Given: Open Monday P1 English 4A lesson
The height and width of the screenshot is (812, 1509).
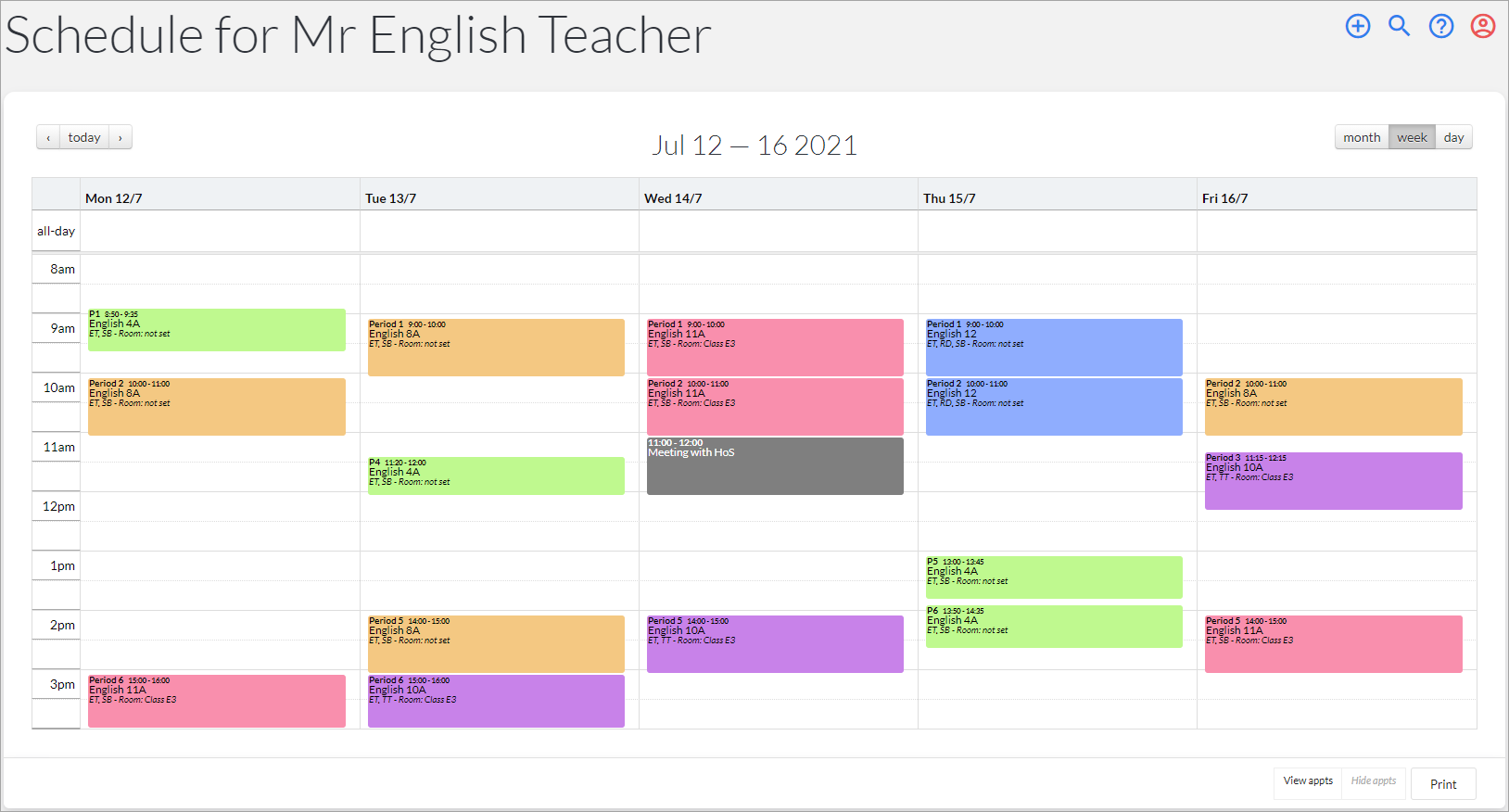Looking at the screenshot, I should [217, 330].
